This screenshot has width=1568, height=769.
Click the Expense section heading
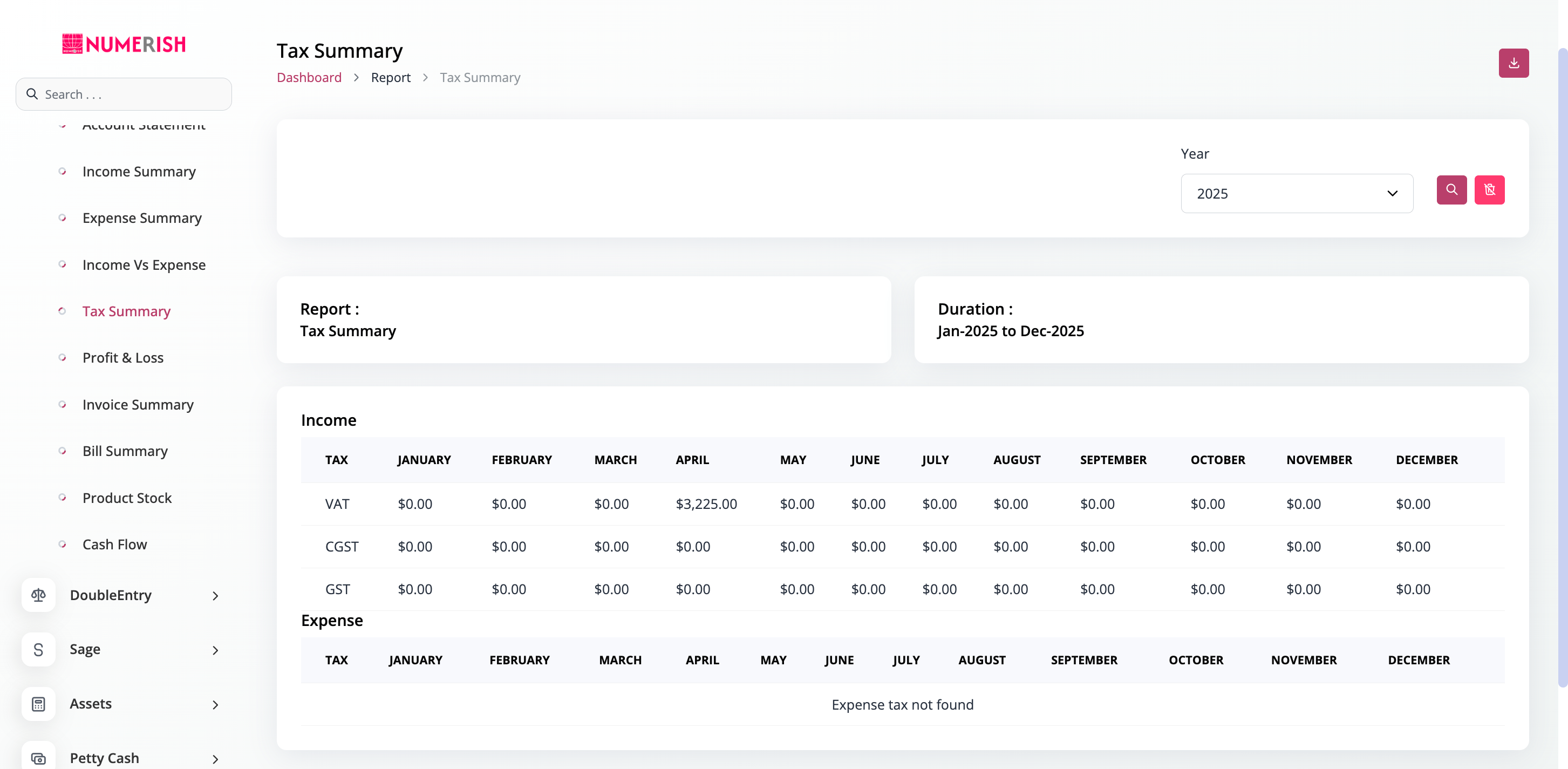(332, 621)
